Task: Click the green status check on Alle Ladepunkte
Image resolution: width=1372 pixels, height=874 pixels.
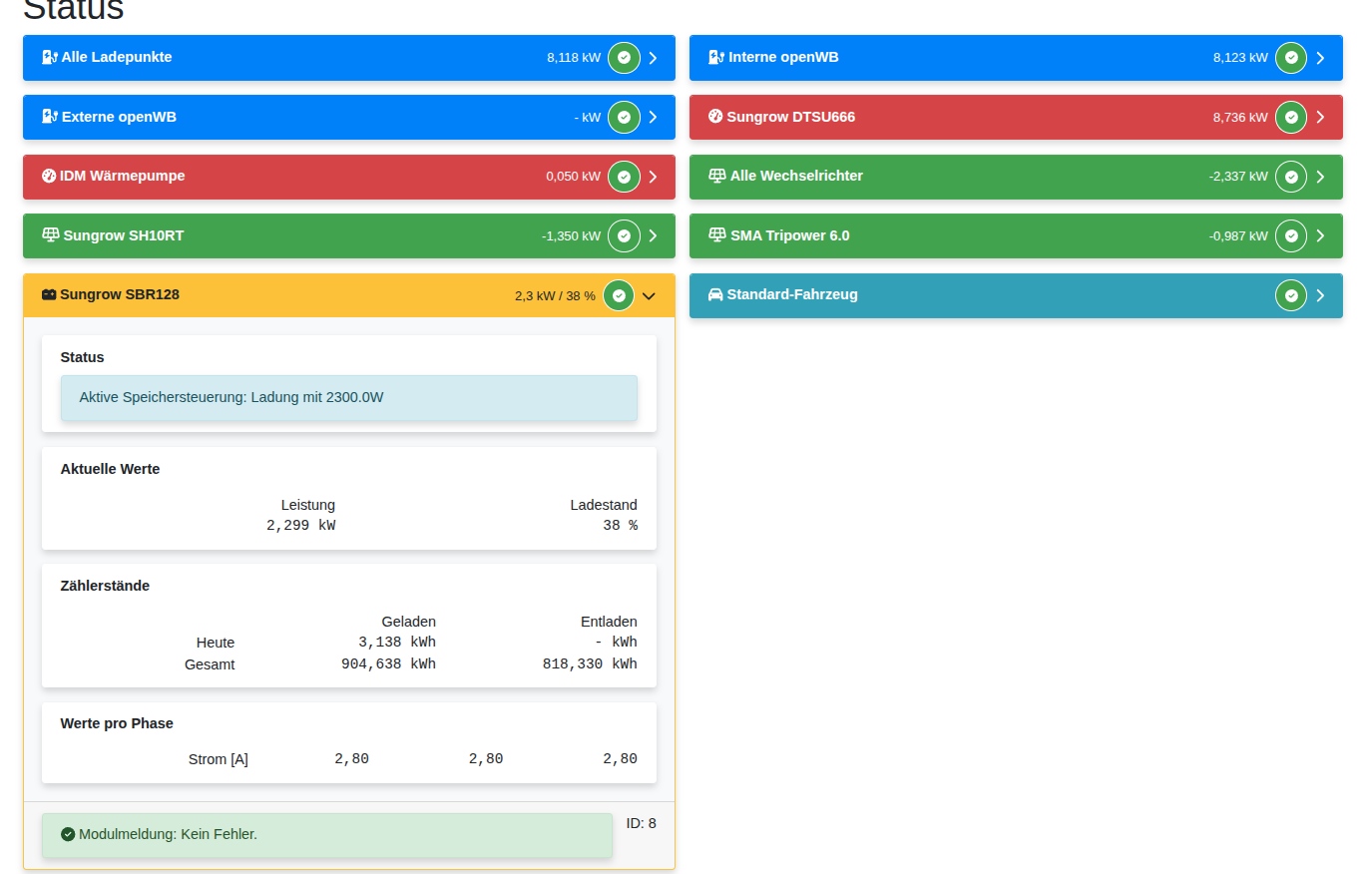Action: click(x=624, y=58)
